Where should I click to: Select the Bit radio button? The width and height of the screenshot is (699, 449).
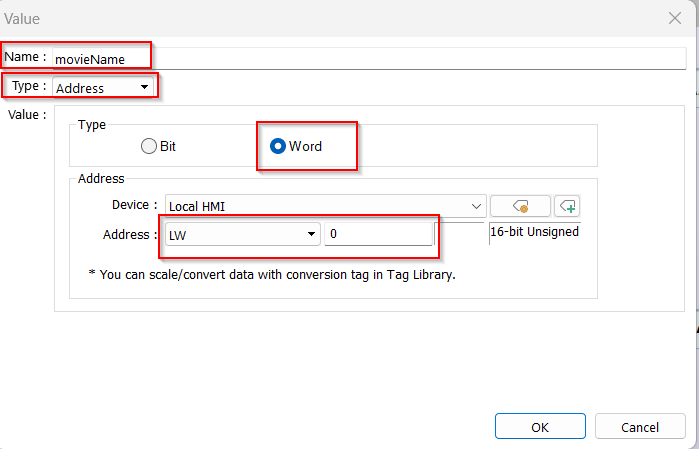149,146
